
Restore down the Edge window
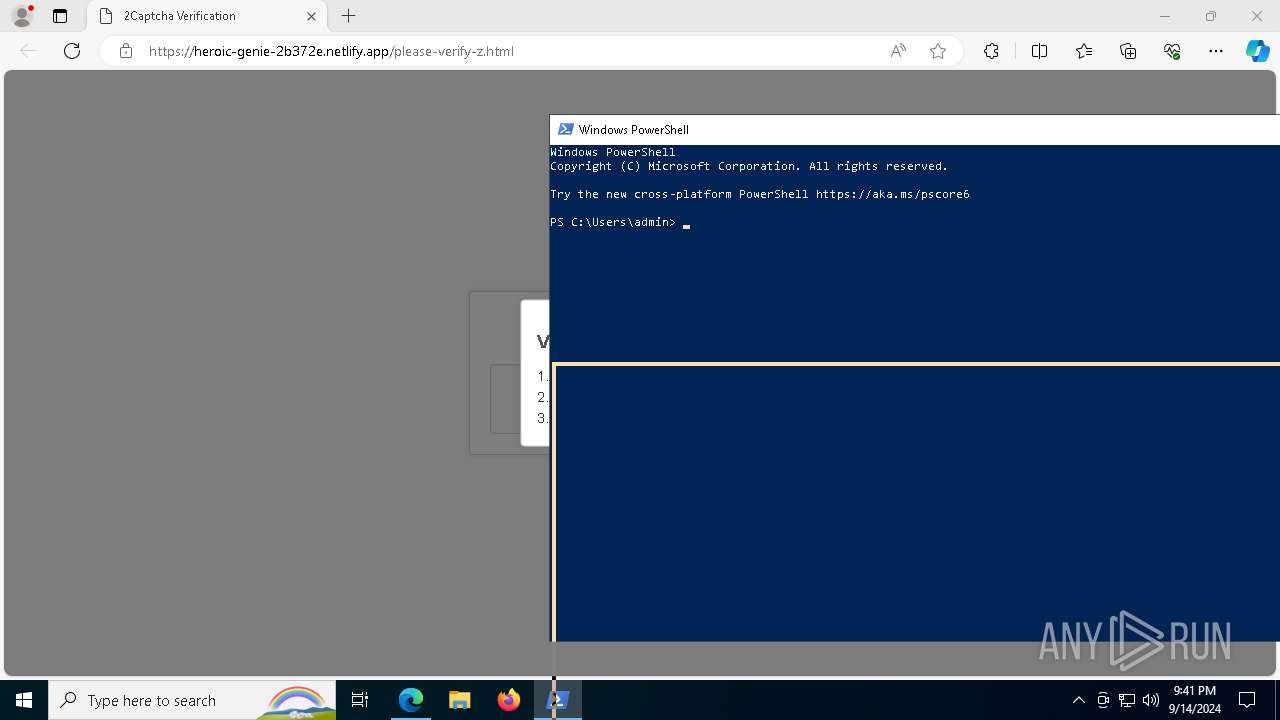(x=1211, y=16)
